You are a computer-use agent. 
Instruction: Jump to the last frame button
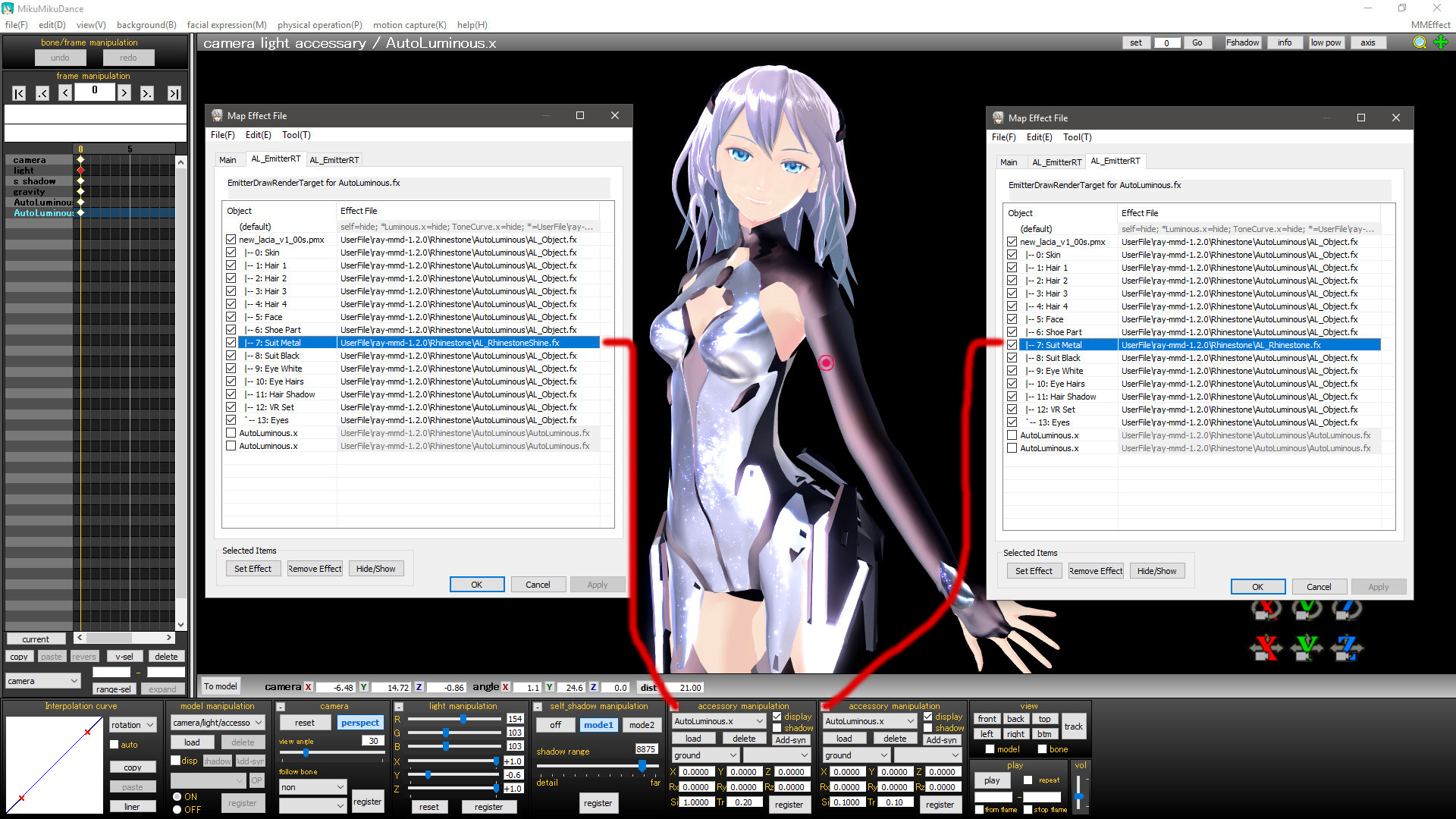(174, 93)
